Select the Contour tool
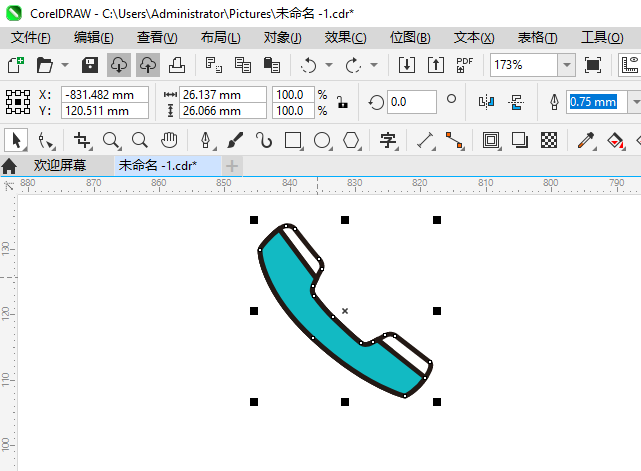 click(x=491, y=141)
